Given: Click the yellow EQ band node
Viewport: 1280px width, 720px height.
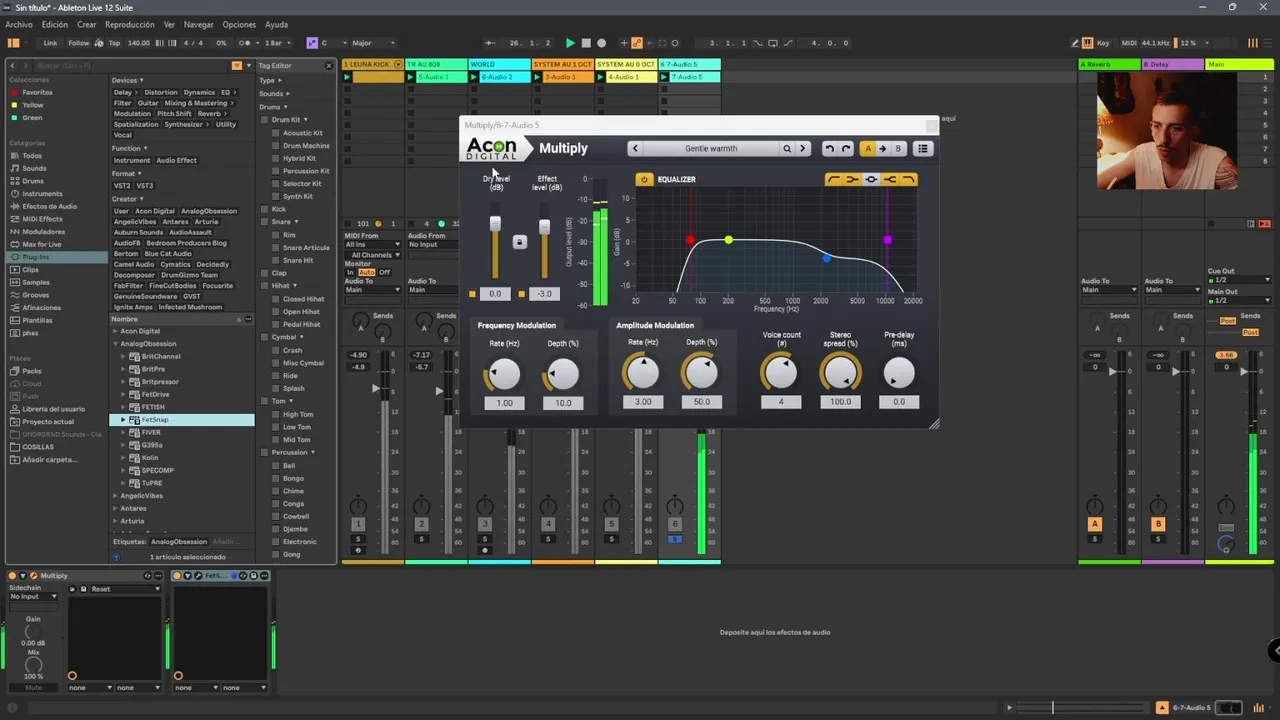Looking at the screenshot, I should coord(729,240).
